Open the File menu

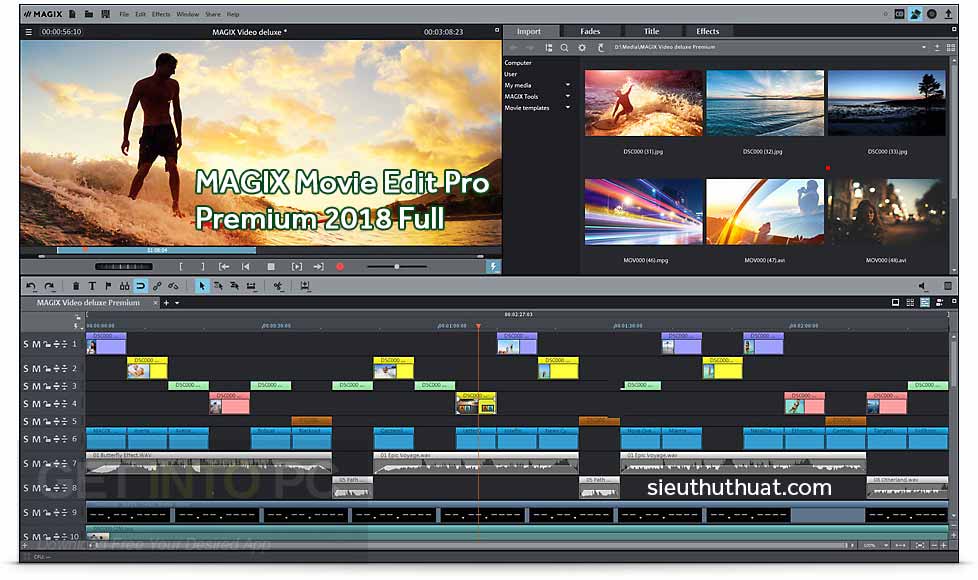(124, 14)
